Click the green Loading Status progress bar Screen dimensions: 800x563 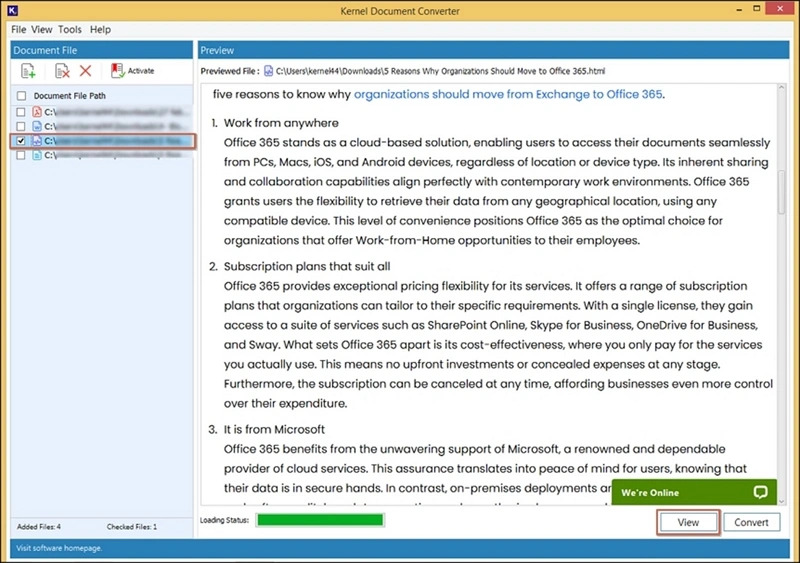click(x=320, y=520)
